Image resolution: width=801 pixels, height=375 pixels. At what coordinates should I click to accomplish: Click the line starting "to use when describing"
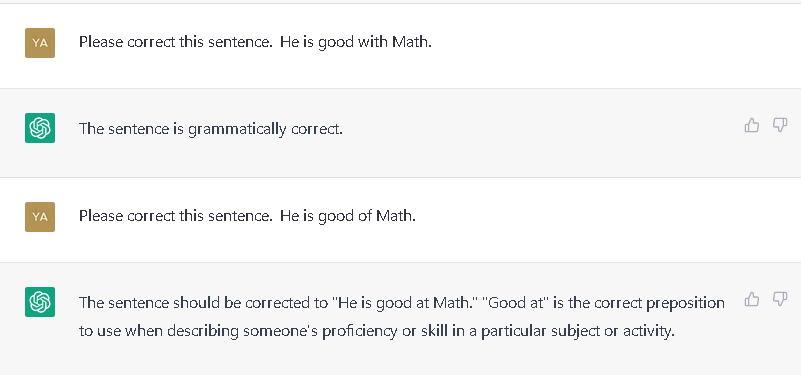click(376, 332)
